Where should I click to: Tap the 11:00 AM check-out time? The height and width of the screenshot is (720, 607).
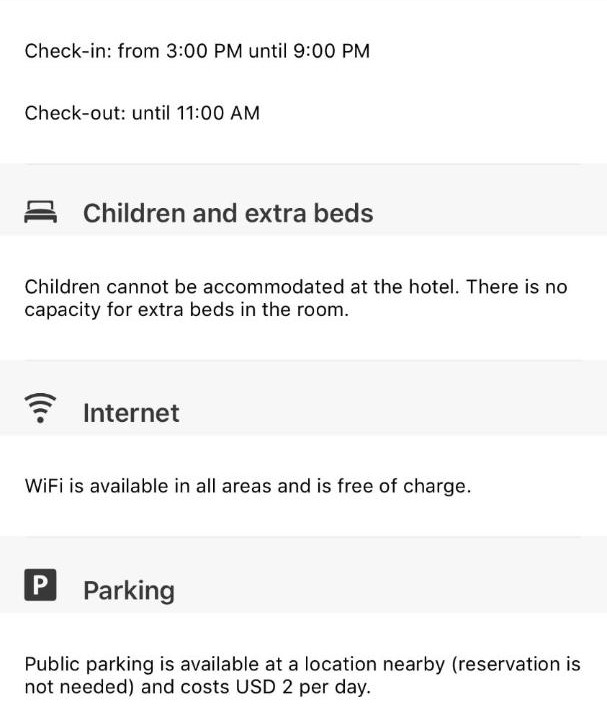pyautogui.click(x=218, y=113)
